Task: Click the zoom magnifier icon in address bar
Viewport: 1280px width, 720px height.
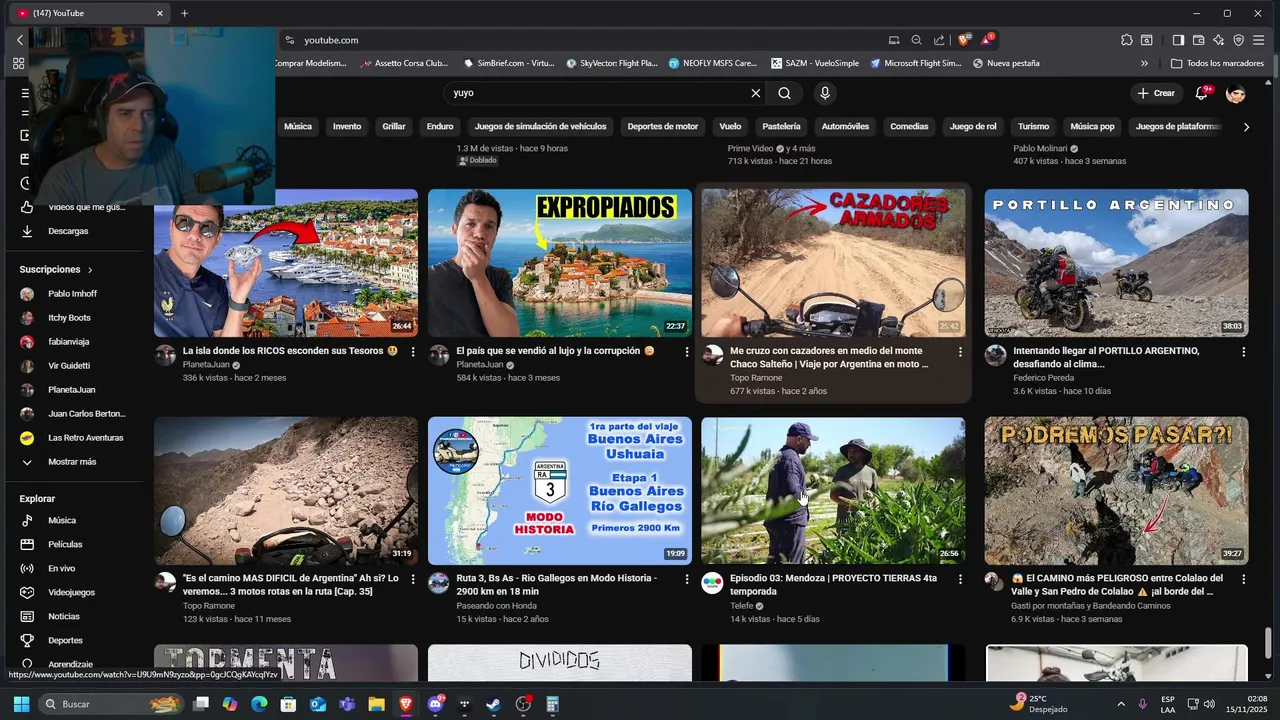Action: 916,40
